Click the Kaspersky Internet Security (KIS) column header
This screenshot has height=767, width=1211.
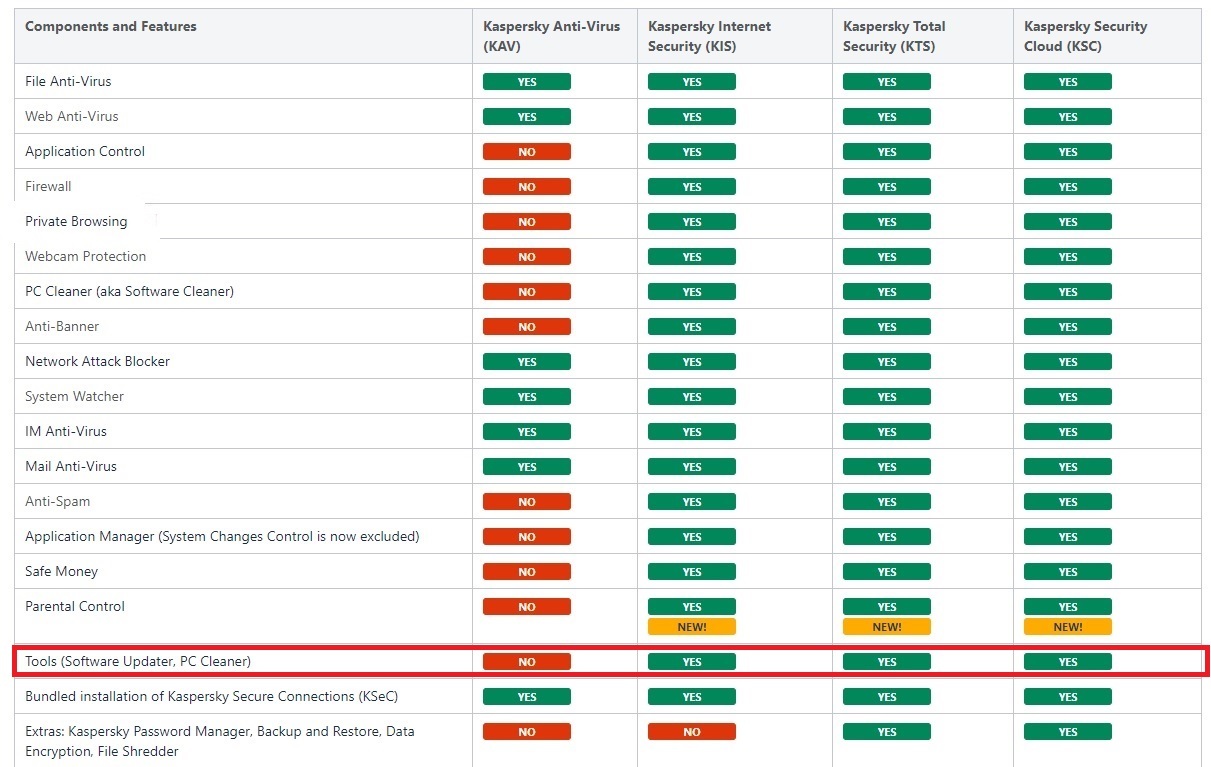[x=709, y=36]
